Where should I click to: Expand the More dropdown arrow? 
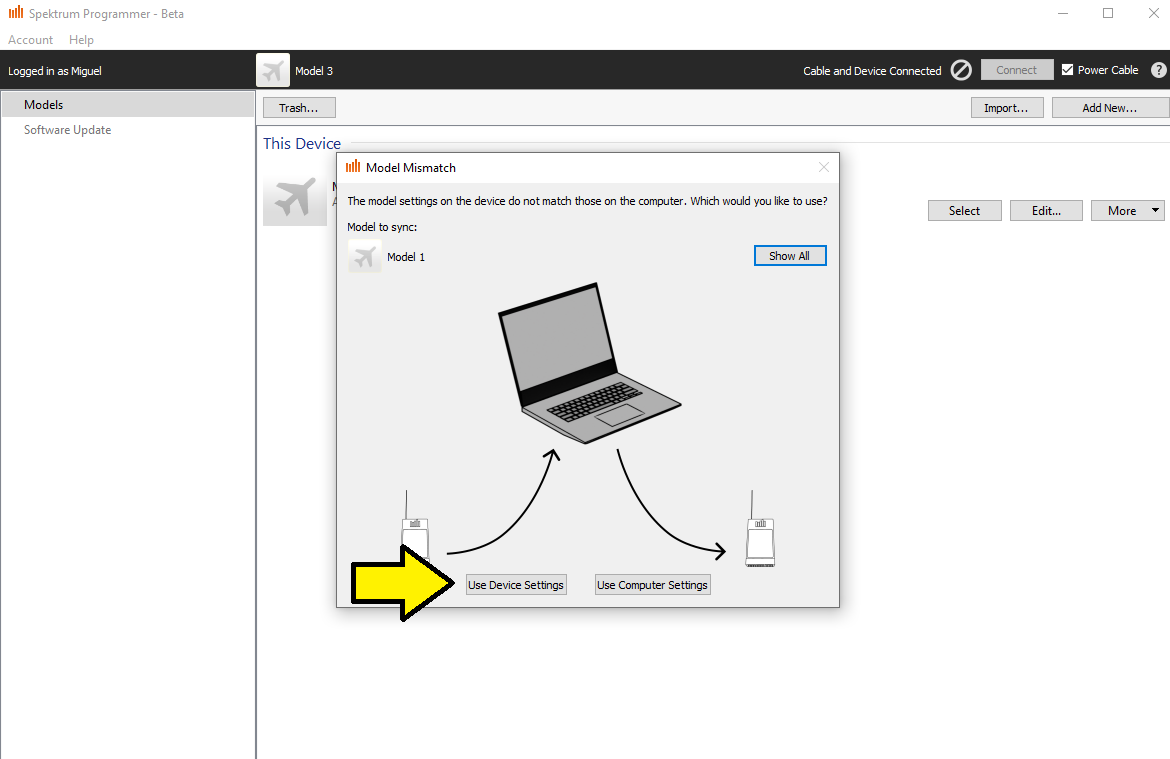click(1156, 211)
